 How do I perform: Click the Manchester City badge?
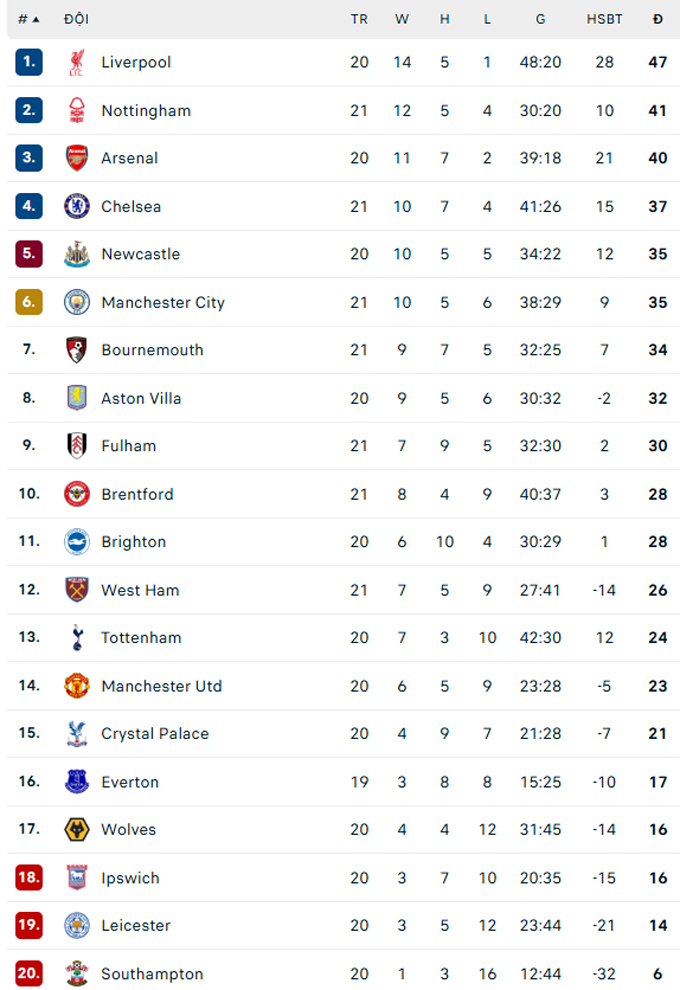76,302
